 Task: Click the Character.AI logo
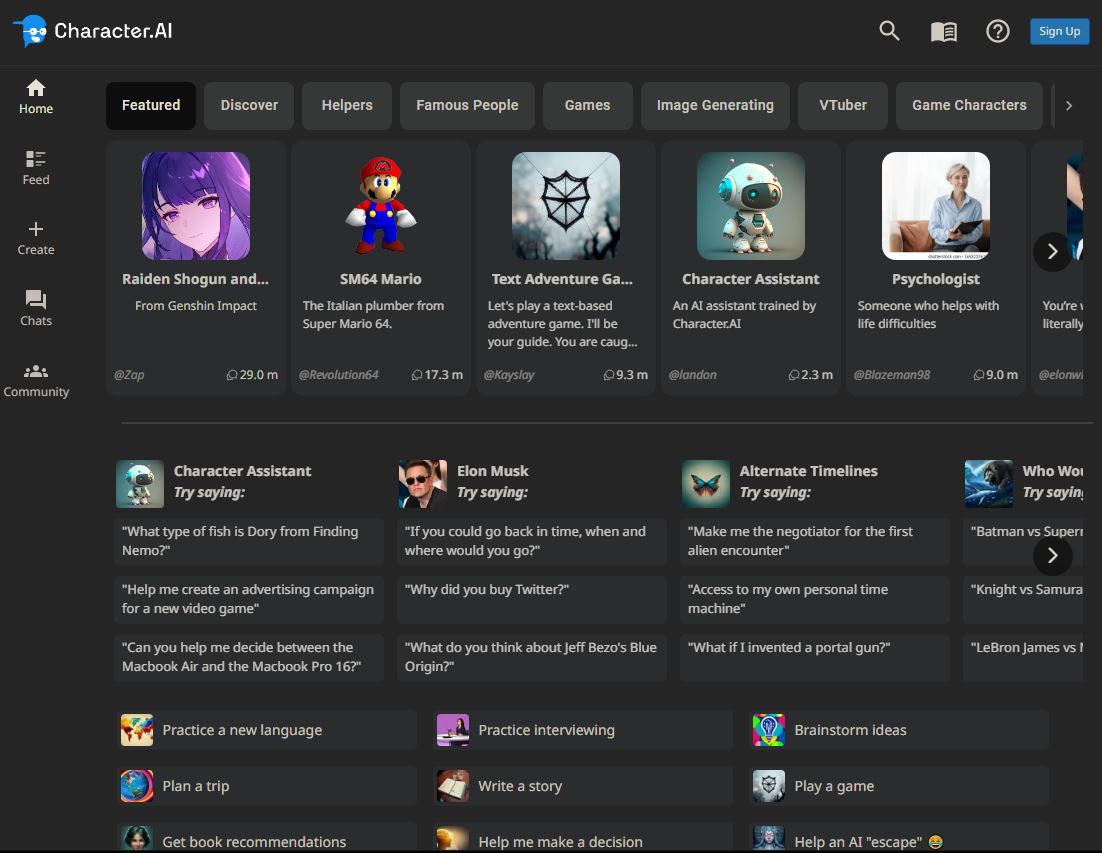point(93,31)
